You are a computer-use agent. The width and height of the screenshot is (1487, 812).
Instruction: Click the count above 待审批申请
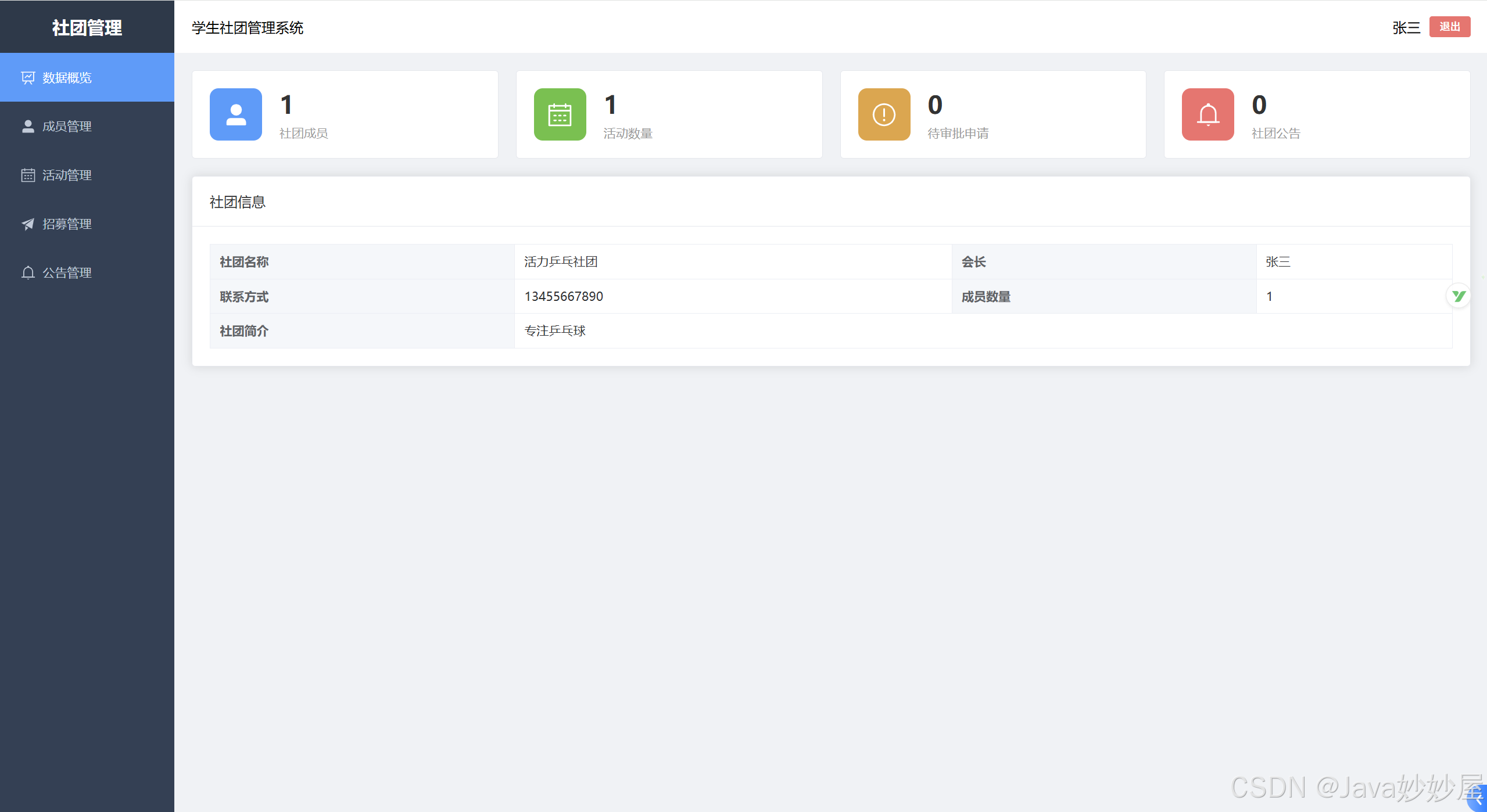935,105
